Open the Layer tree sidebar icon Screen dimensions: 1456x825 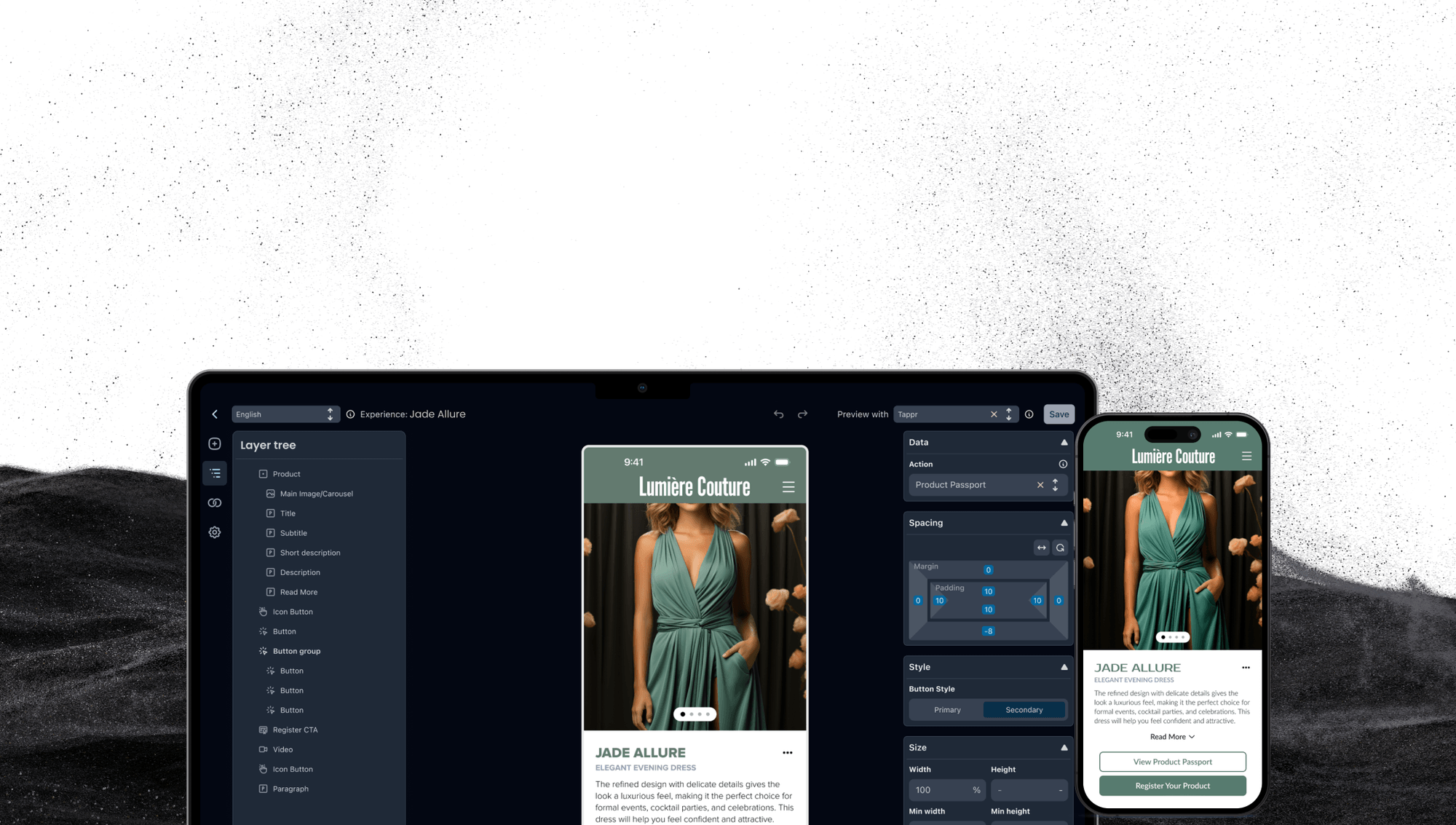coord(215,473)
